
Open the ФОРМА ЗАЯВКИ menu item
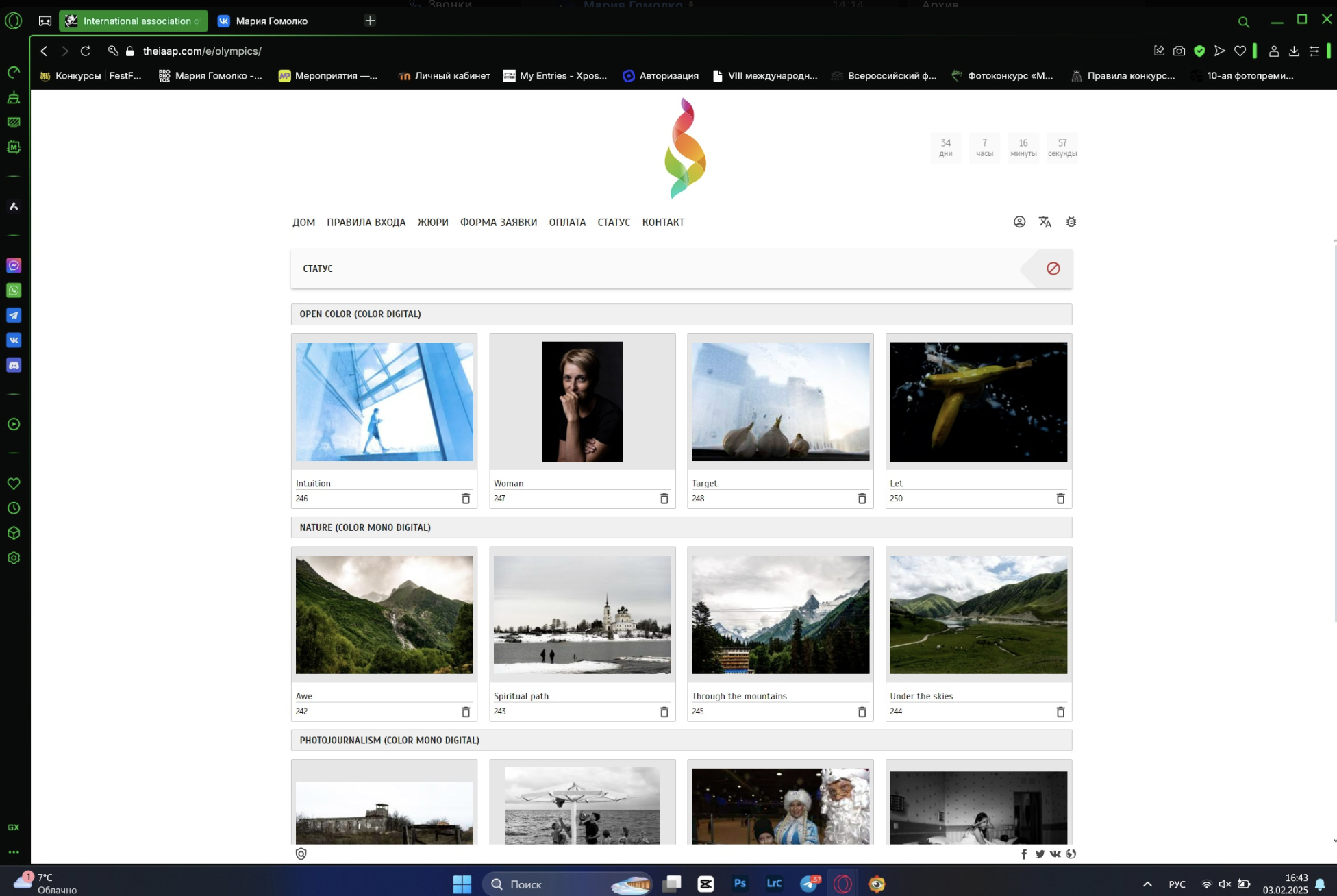click(498, 222)
